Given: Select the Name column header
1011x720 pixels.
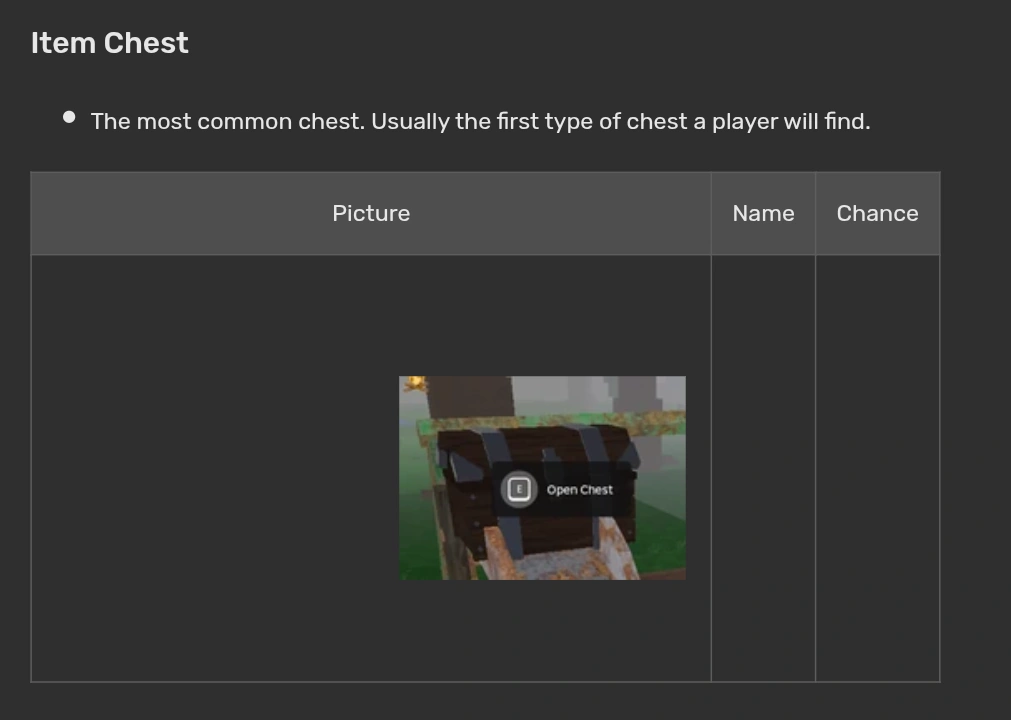Looking at the screenshot, I should [763, 213].
